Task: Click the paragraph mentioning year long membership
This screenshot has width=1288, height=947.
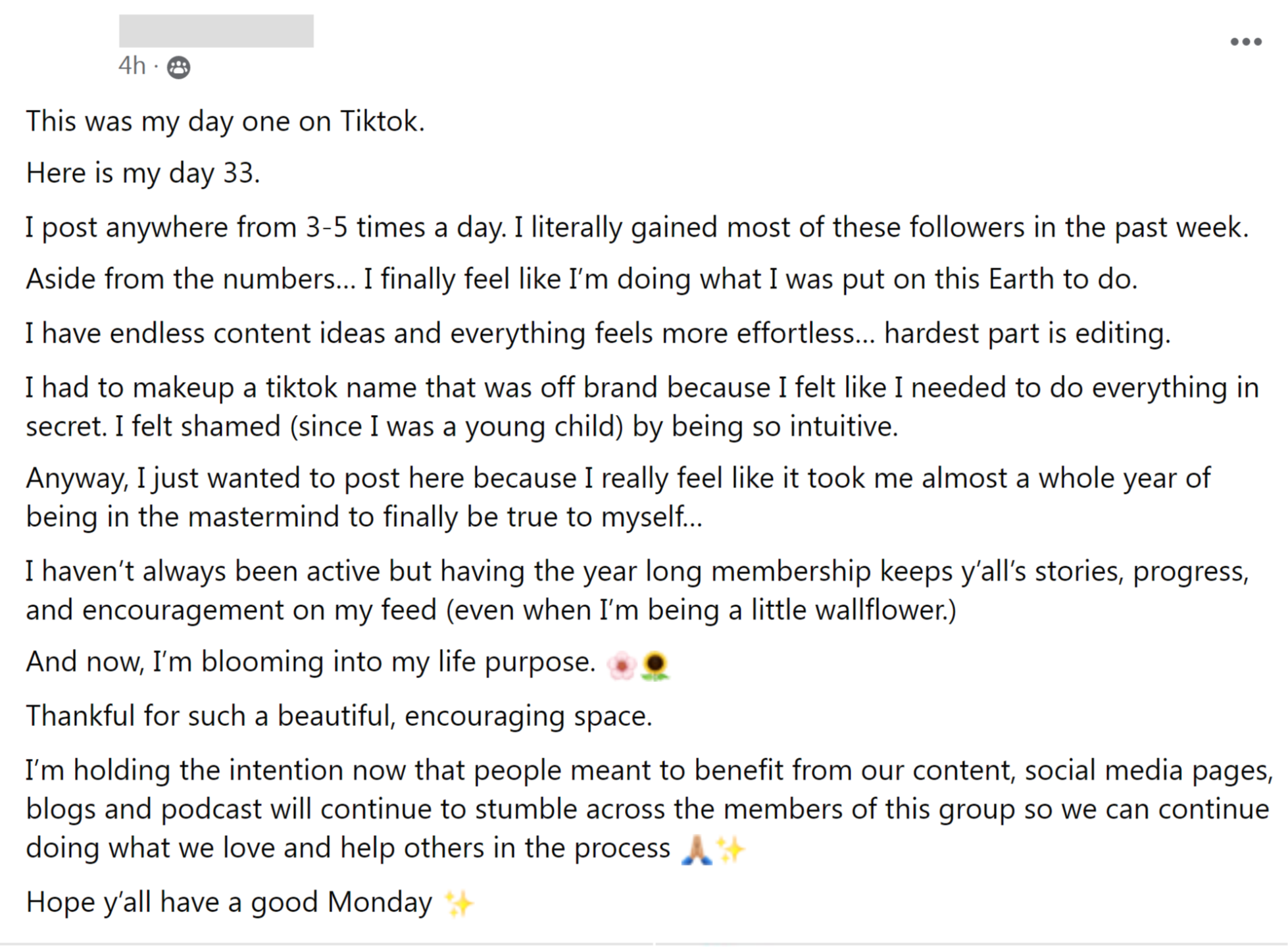Action: [637, 591]
